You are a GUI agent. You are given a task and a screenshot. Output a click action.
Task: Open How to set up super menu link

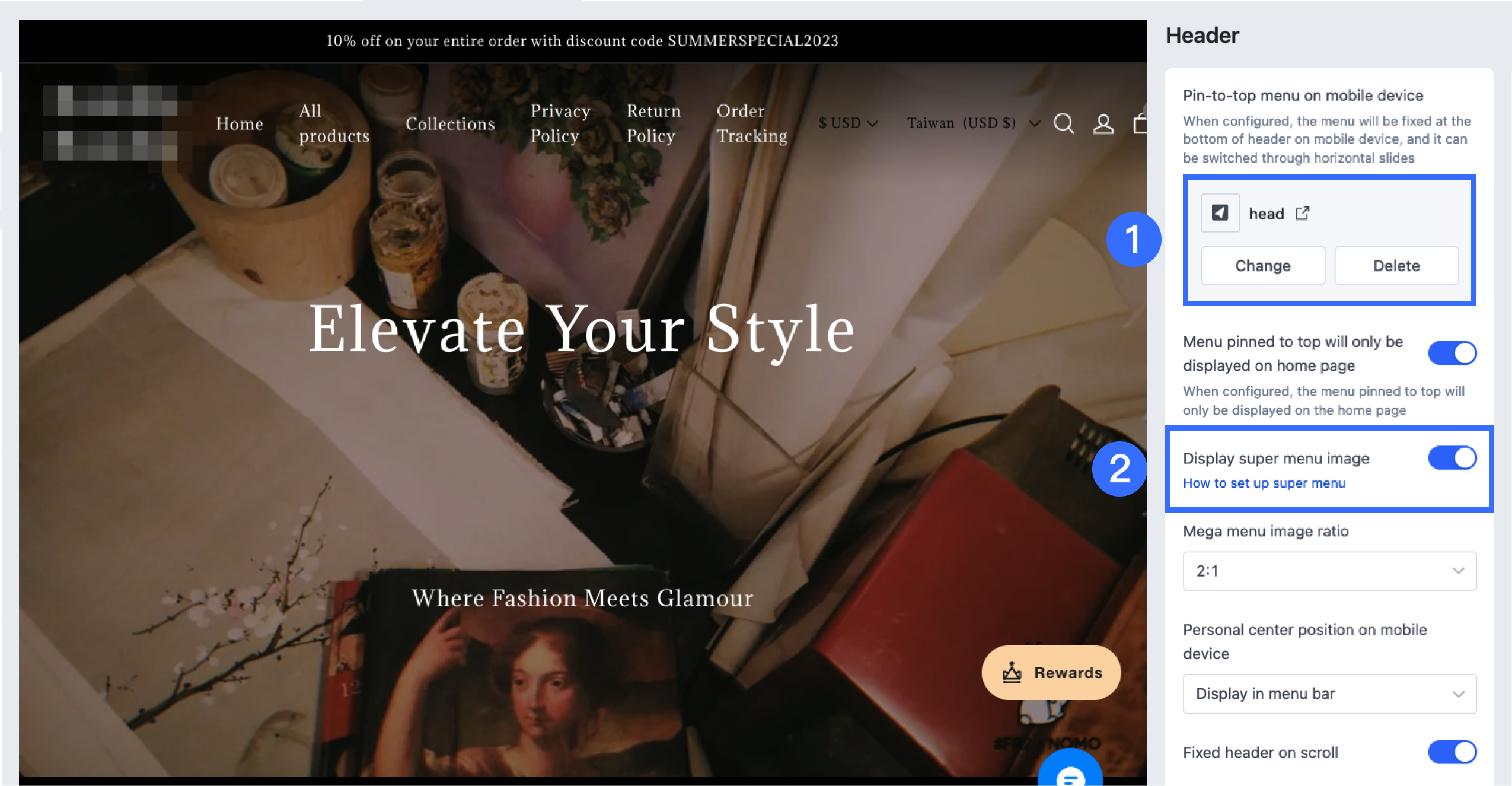[x=1264, y=483]
